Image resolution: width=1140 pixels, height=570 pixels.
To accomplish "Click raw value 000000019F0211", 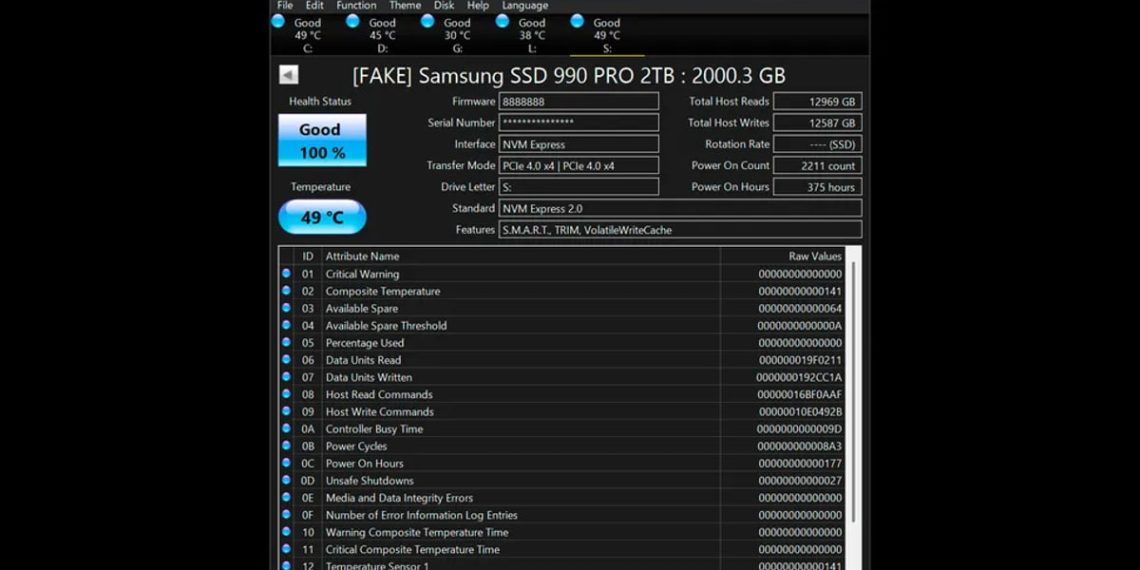I will coord(800,360).
